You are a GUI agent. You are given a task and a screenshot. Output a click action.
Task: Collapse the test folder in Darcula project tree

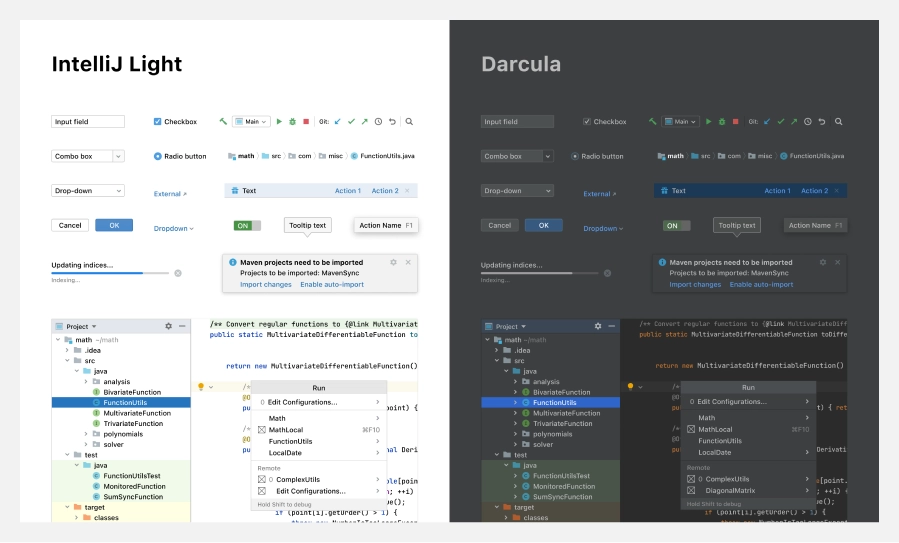tap(497, 455)
